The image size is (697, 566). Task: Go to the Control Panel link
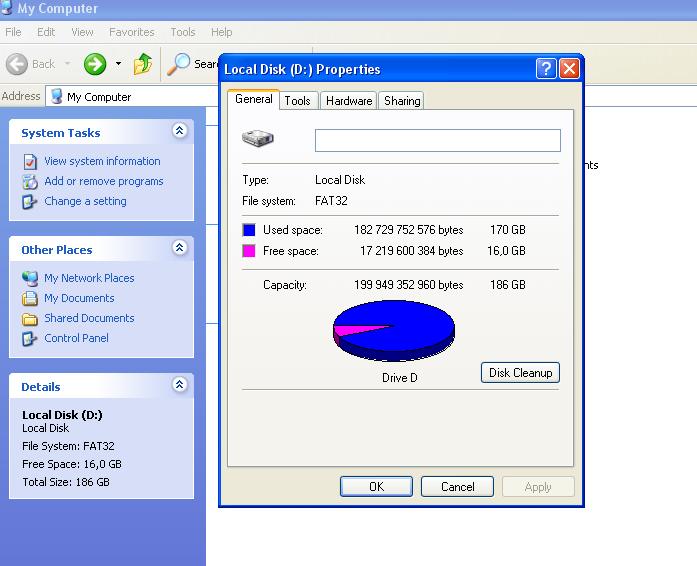76,338
